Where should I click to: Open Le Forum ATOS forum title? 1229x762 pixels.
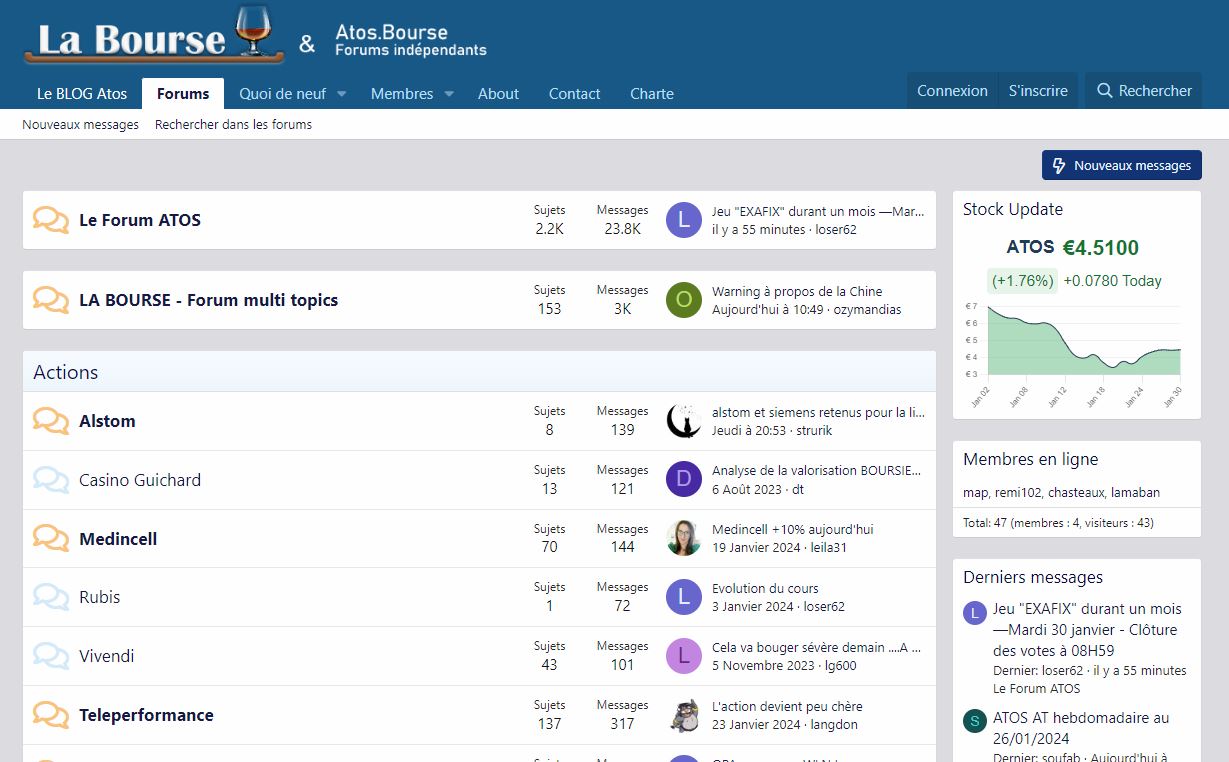tap(140, 220)
